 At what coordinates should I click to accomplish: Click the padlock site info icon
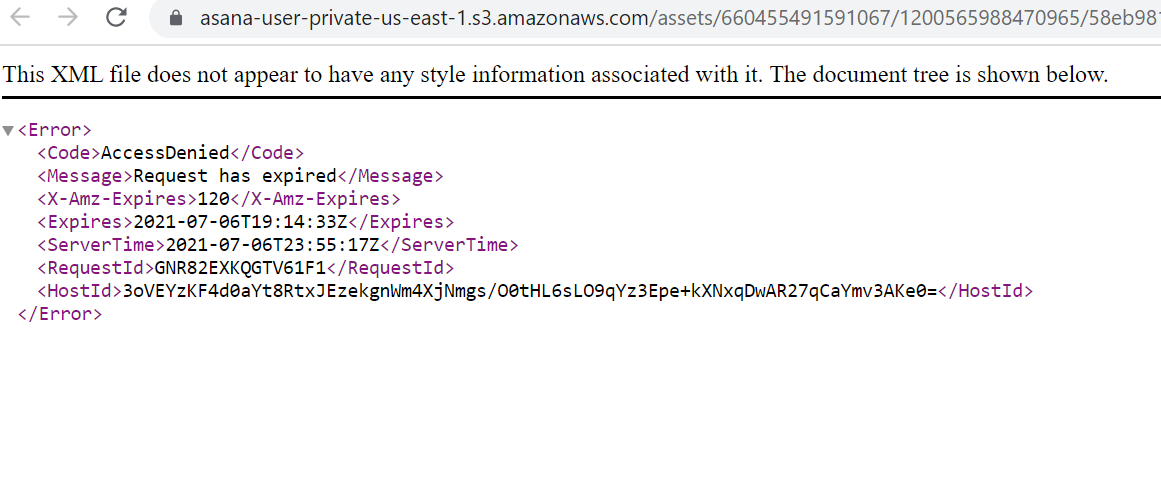pyautogui.click(x=175, y=17)
